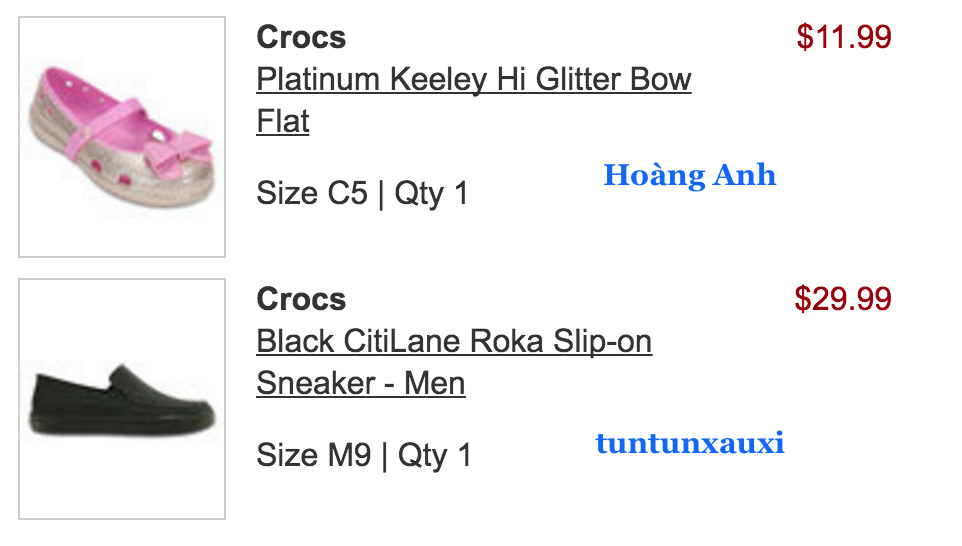Click Qty 1 for the black sneaker
Viewport: 962px width, 546px height.
434,456
